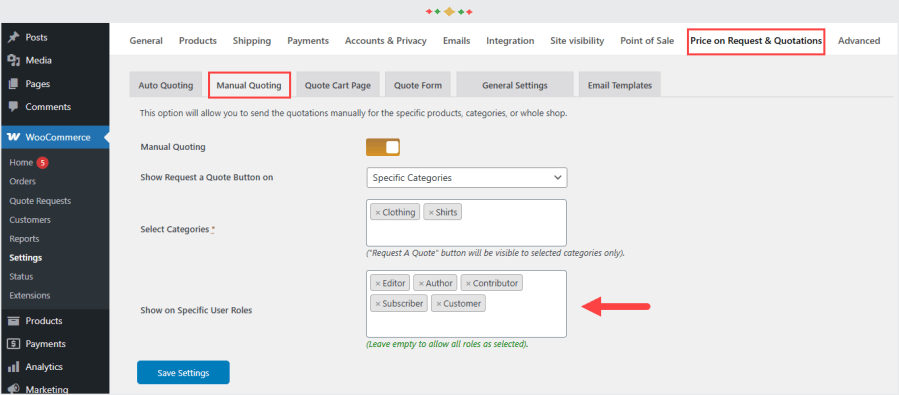Remove the Subscriber role tag

point(378,304)
